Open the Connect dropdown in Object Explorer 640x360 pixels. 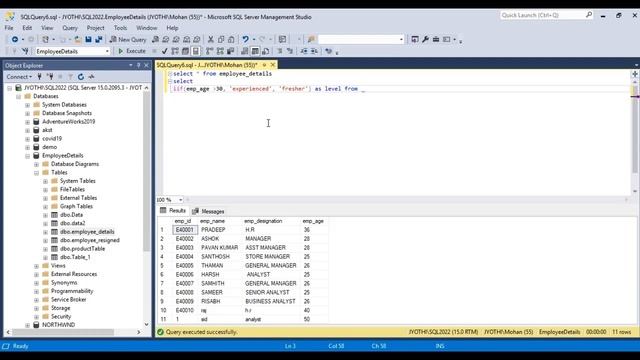(19, 77)
